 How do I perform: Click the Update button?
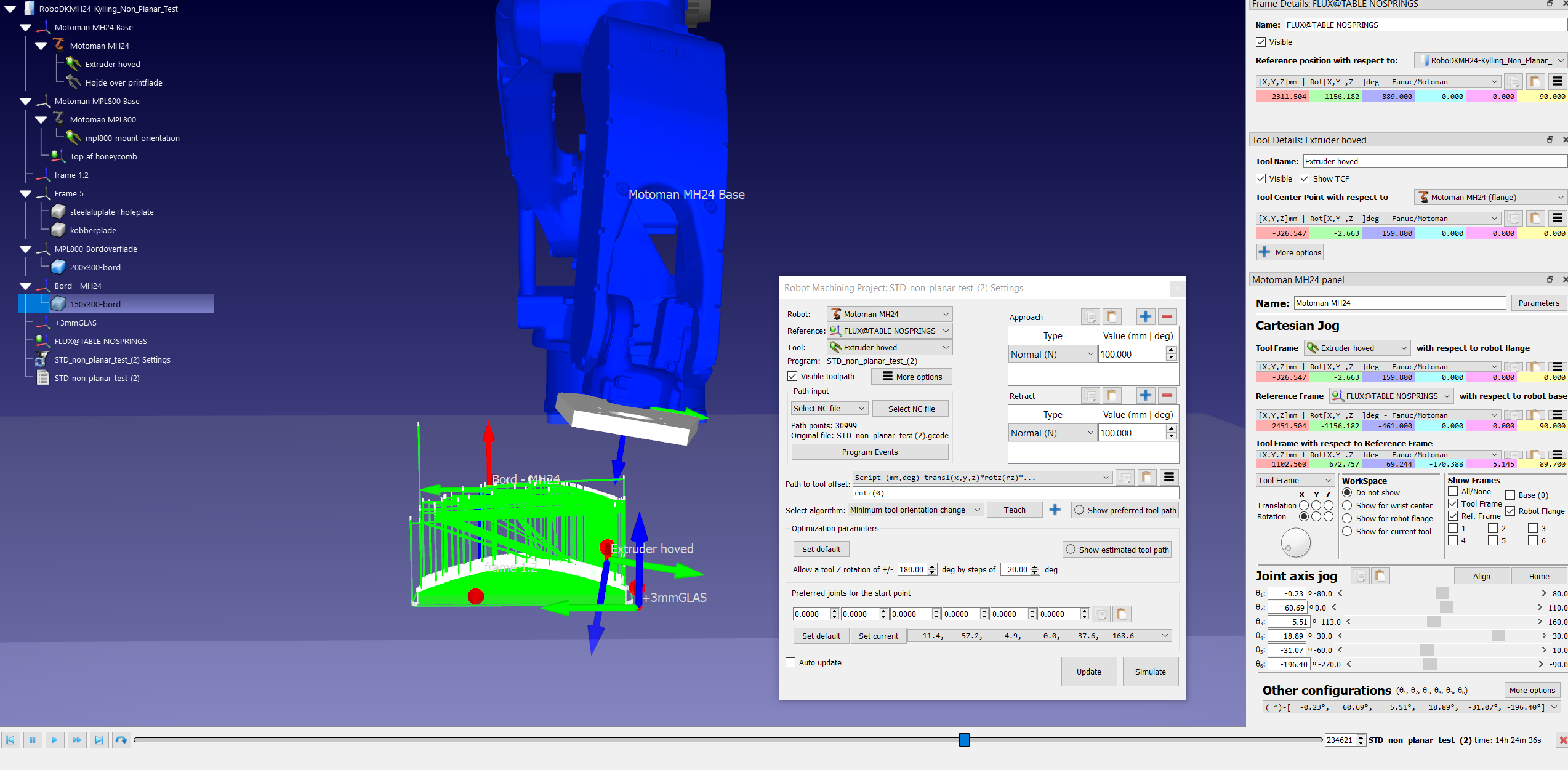(x=1088, y=672)
